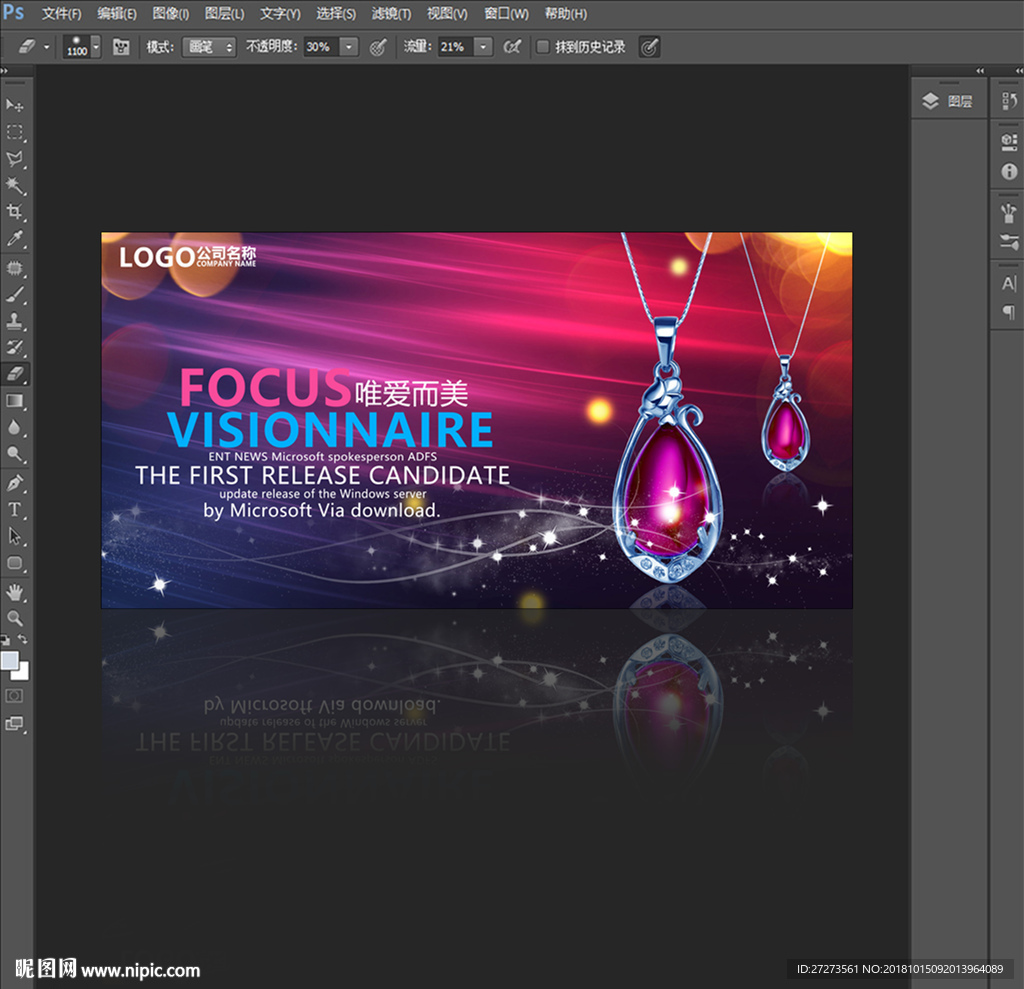The height and width of the screenshot is (989, 1024).
Task: Swap foreground and background colors
Action: [x=22, y=639]
